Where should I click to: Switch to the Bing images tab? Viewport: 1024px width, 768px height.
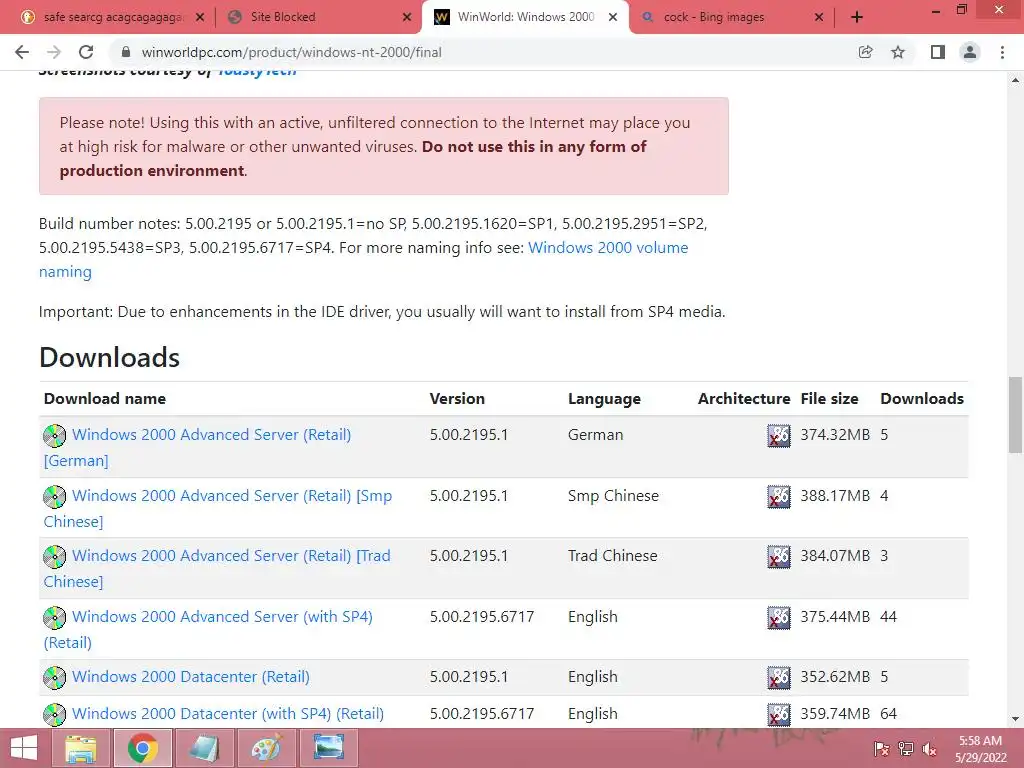730,17
